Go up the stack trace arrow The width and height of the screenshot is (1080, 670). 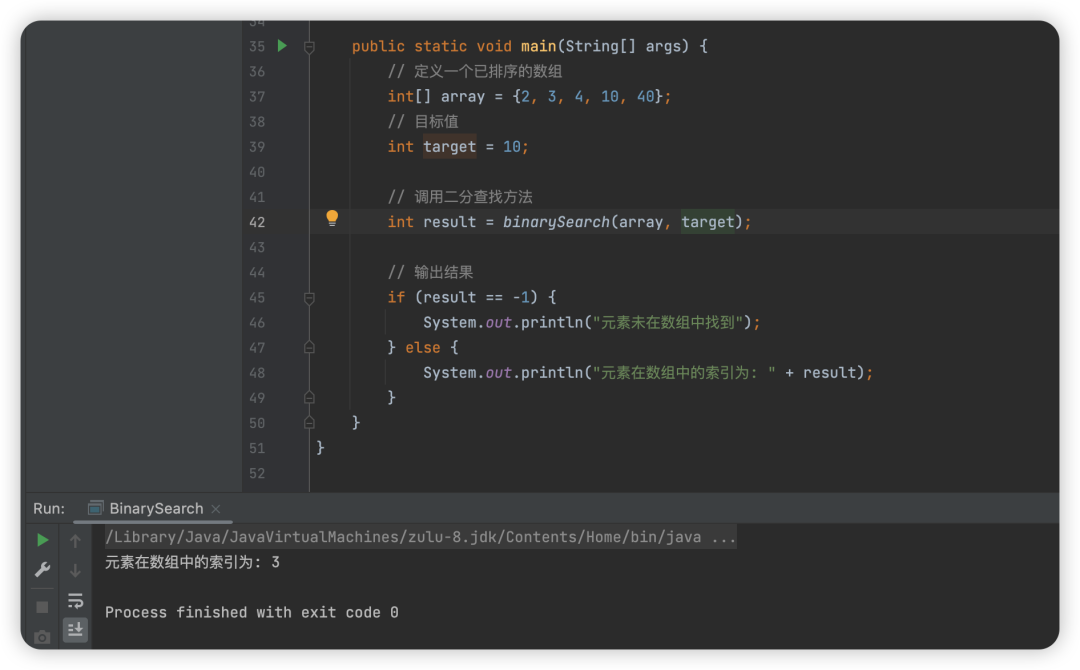pyautogui.click(x=75, y=541)
